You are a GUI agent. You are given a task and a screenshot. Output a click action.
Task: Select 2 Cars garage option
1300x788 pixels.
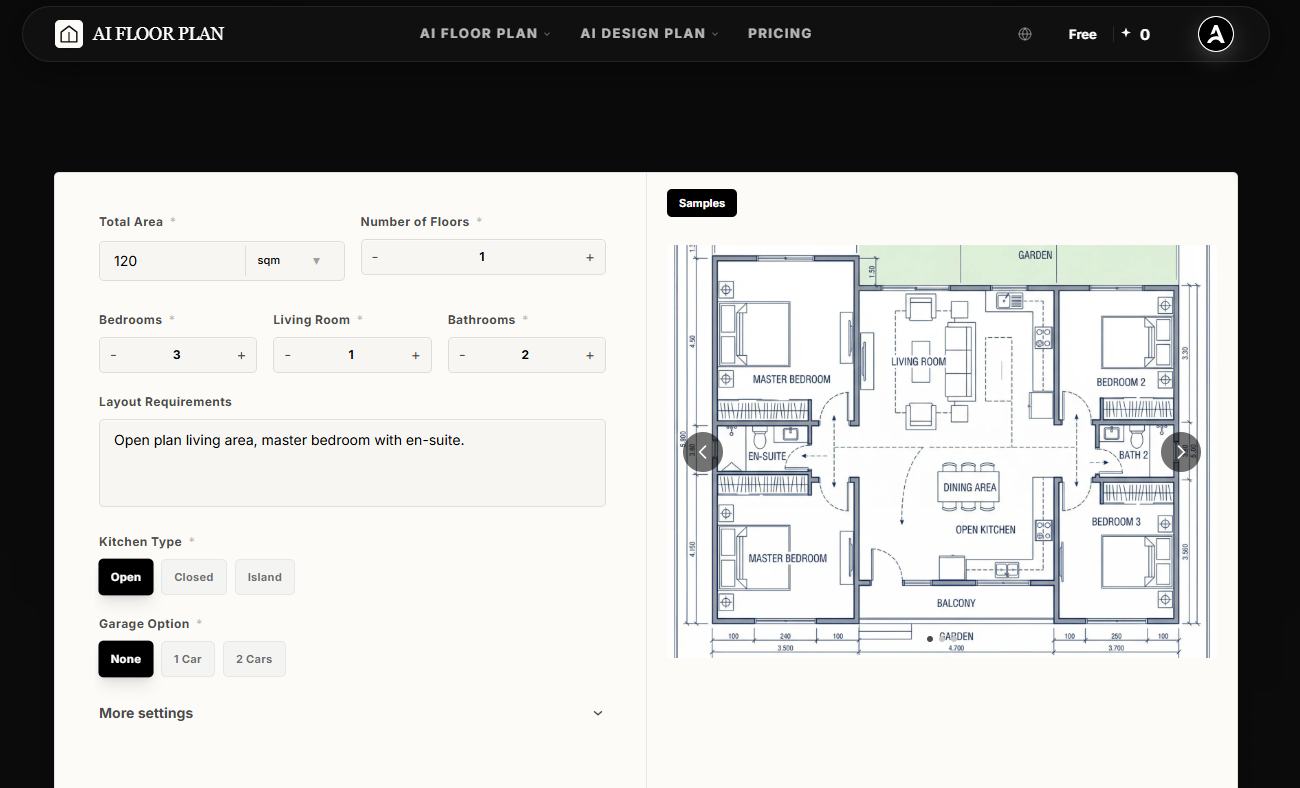point(254,659)
